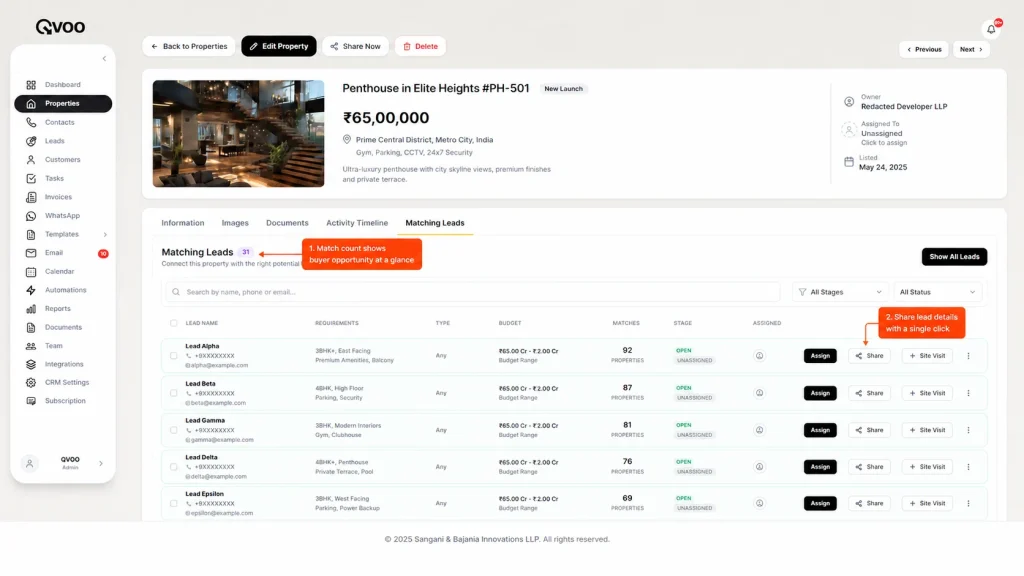
Task: Open the three-dot menu for Lead Delta
Action: click(968, 467)
